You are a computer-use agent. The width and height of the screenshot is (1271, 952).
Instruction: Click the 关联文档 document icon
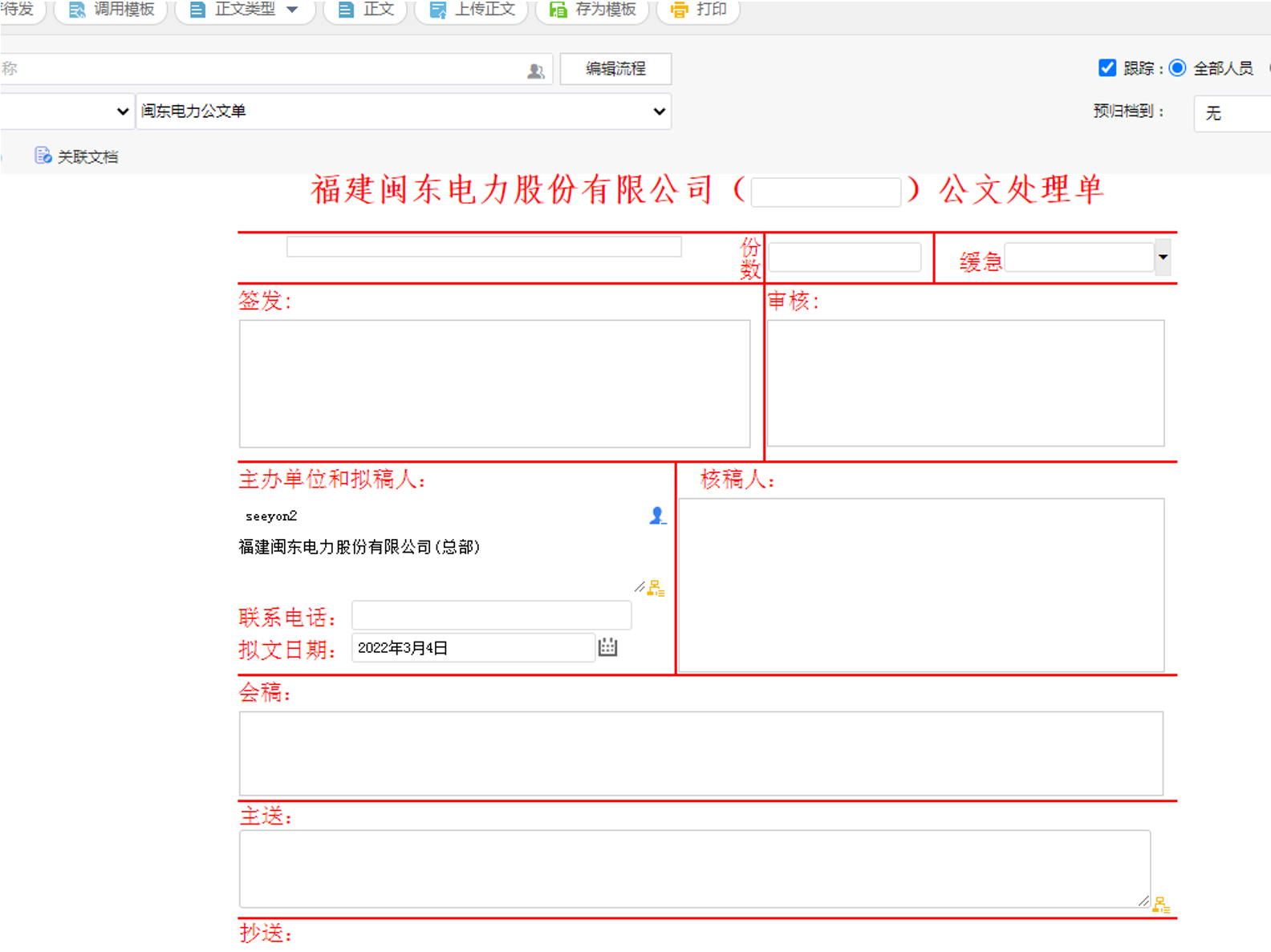pyautogui.click(x=43, y=156)
